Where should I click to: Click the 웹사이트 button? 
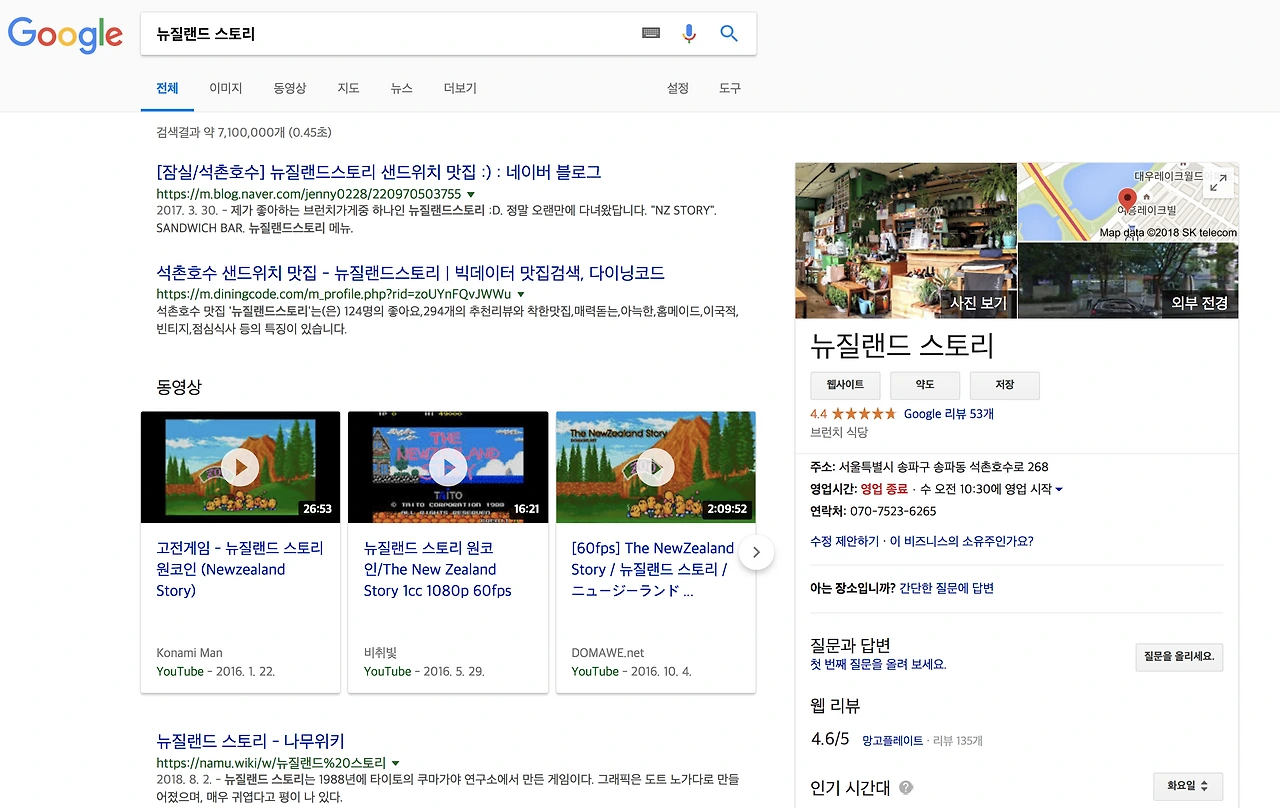point(845,385)
